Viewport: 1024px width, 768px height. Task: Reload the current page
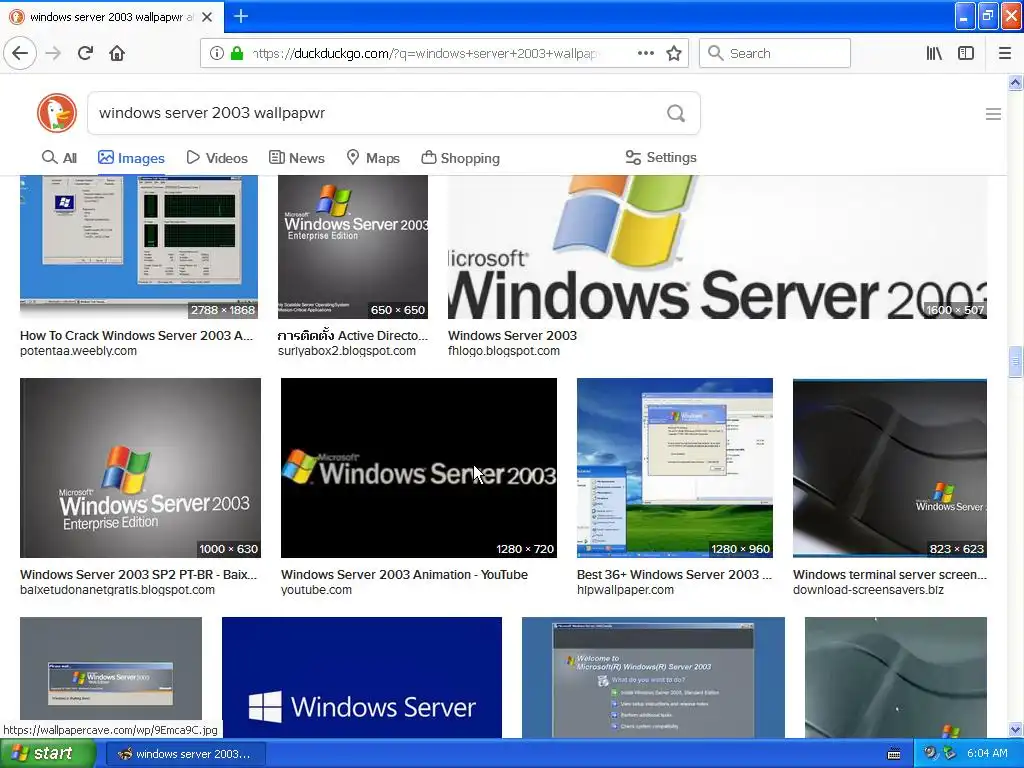[x=86, y=53]
